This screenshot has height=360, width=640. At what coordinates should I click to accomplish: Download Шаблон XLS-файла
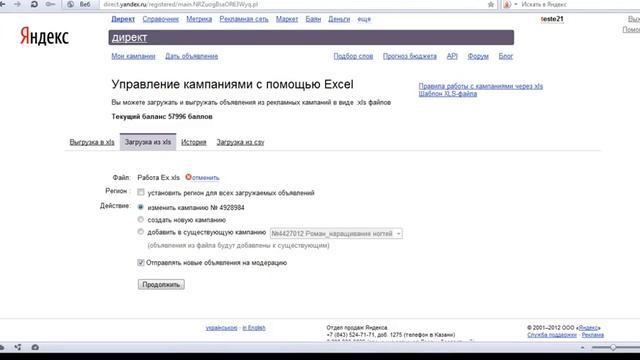[x=448, y=93]
